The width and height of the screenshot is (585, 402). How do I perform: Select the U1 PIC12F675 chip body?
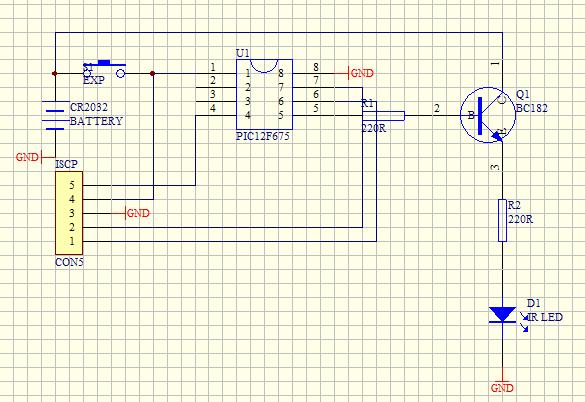click(x=264, y=94)
